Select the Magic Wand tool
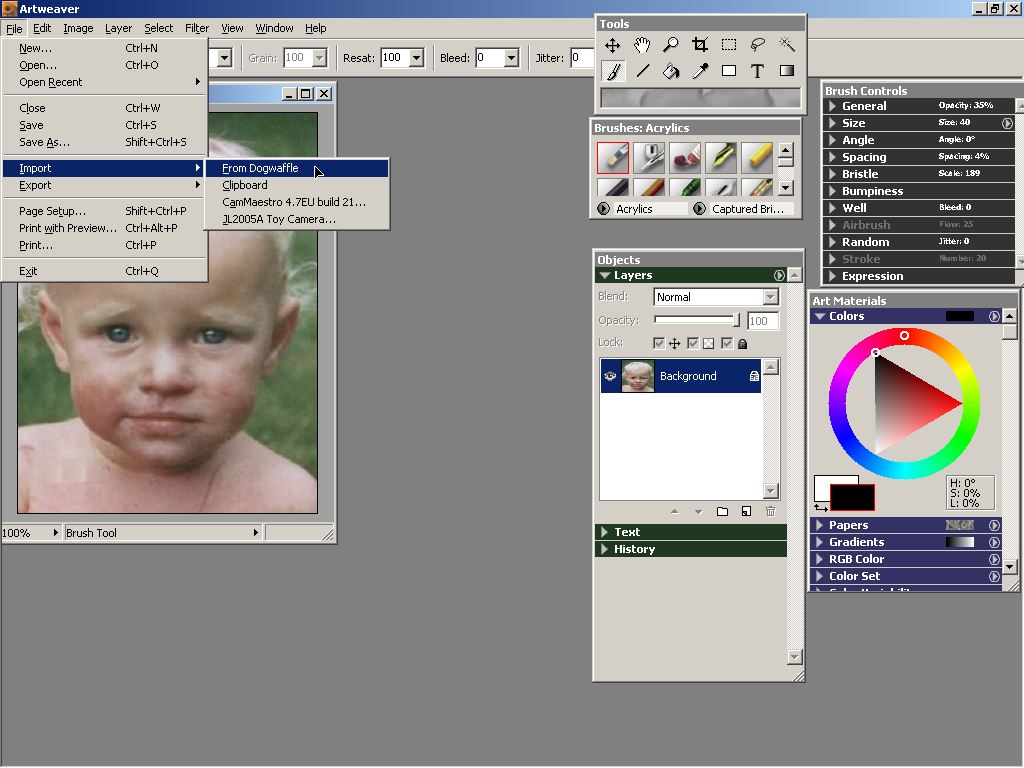 coord(787,45)
